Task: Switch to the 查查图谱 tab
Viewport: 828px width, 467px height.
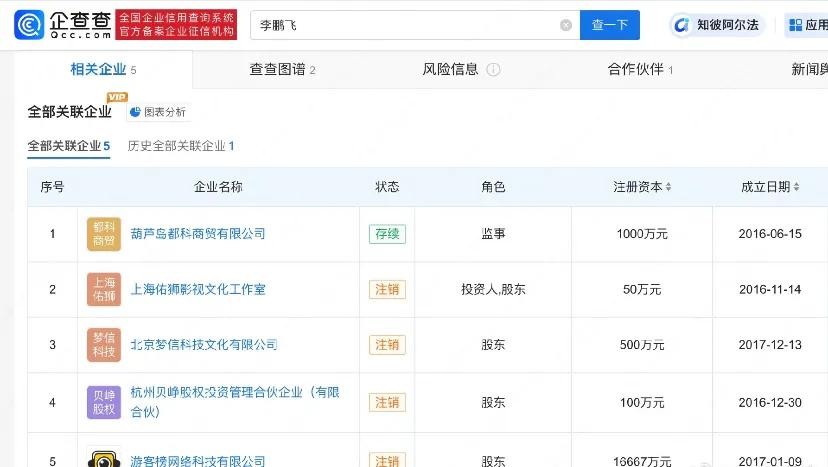Action: [282, 70]
